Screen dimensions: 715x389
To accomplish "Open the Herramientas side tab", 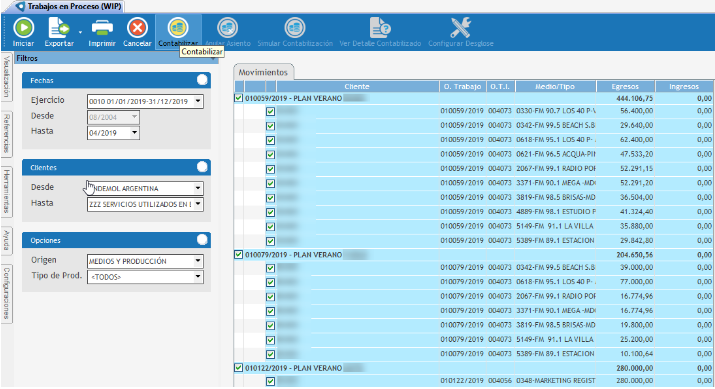I will [x=6, y=191].
